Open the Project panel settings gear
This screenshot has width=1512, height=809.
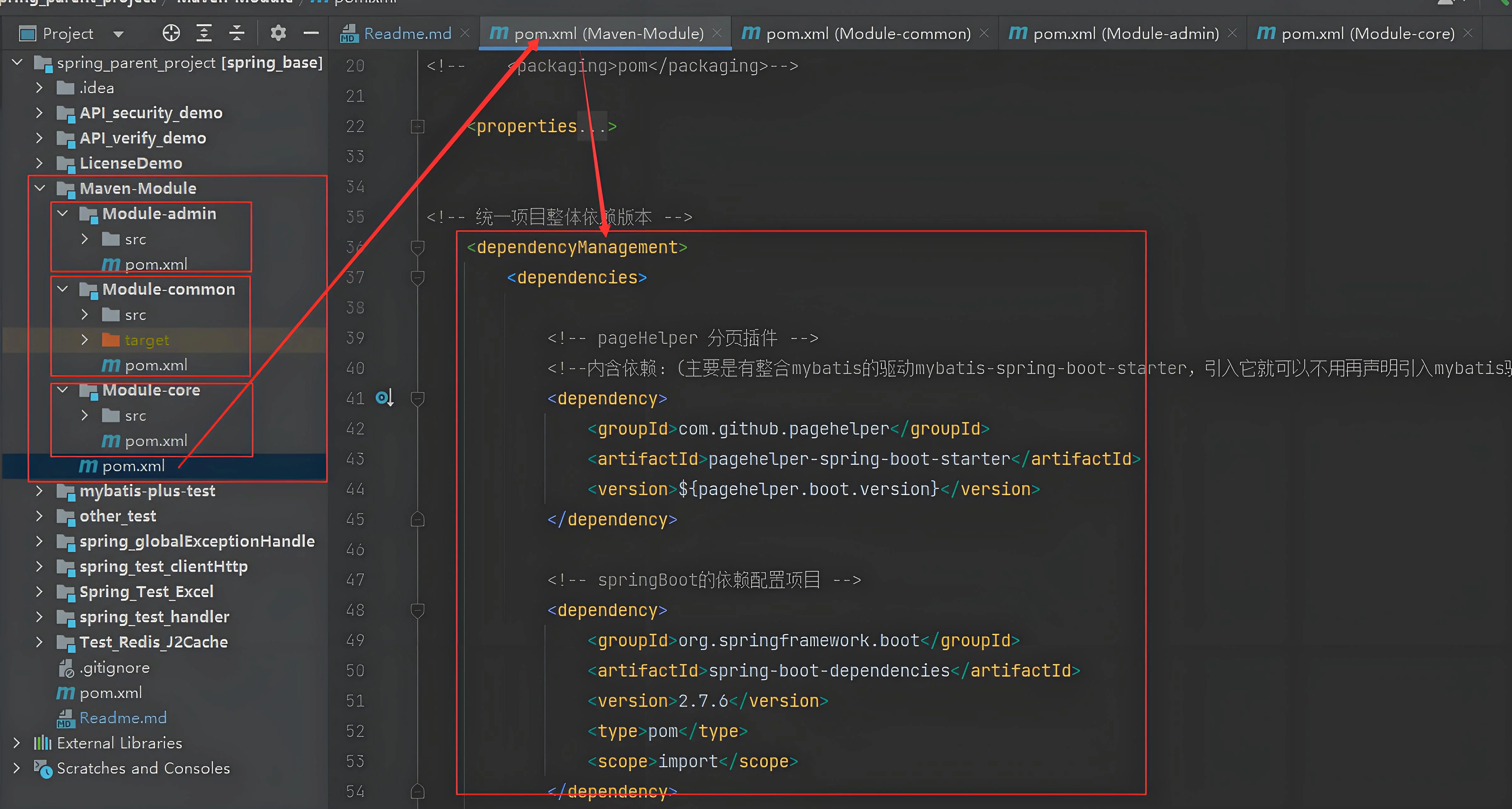pyautogui.click(x=278, y=33)
